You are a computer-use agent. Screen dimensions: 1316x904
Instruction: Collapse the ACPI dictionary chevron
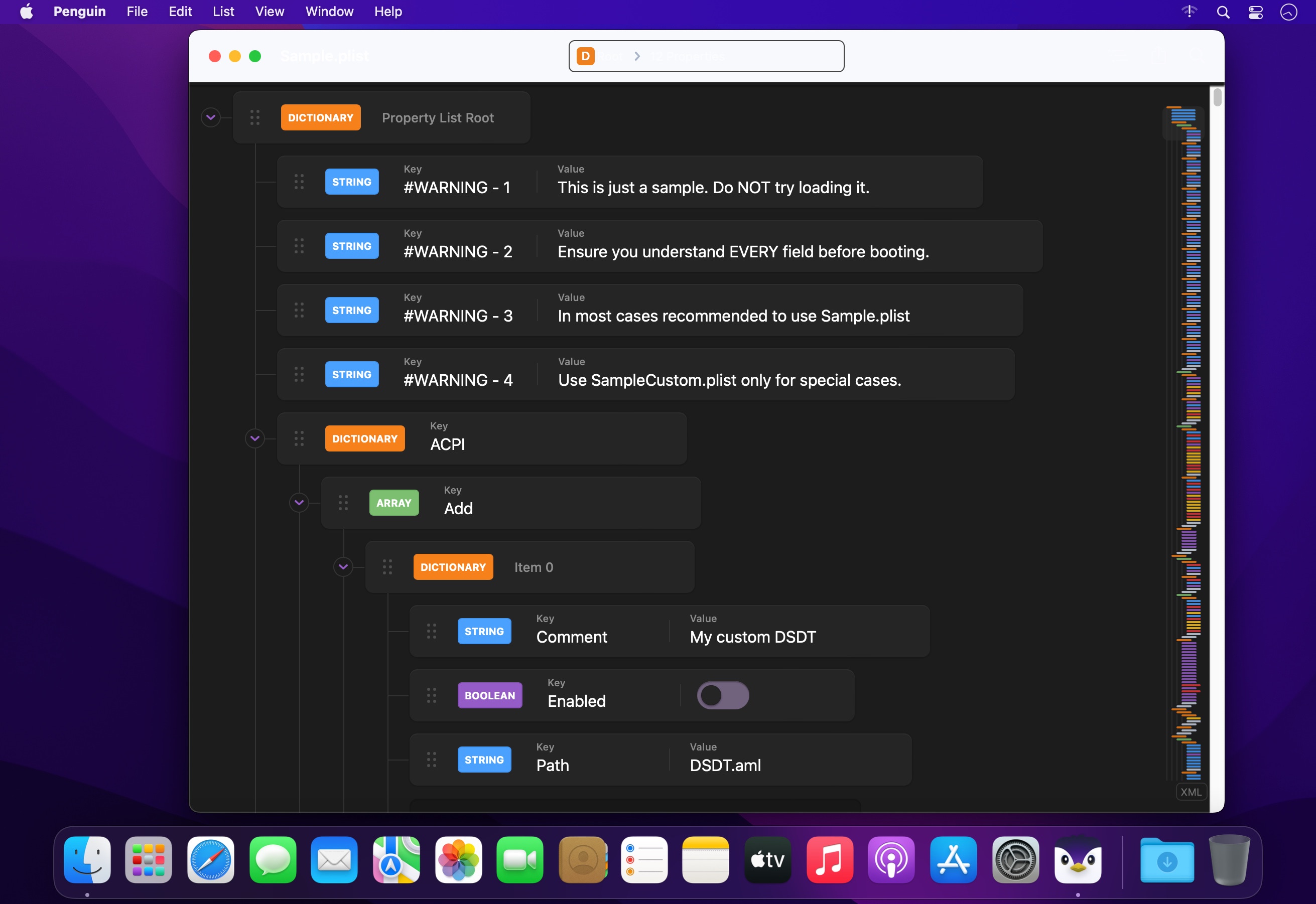[x=255, y=438]
